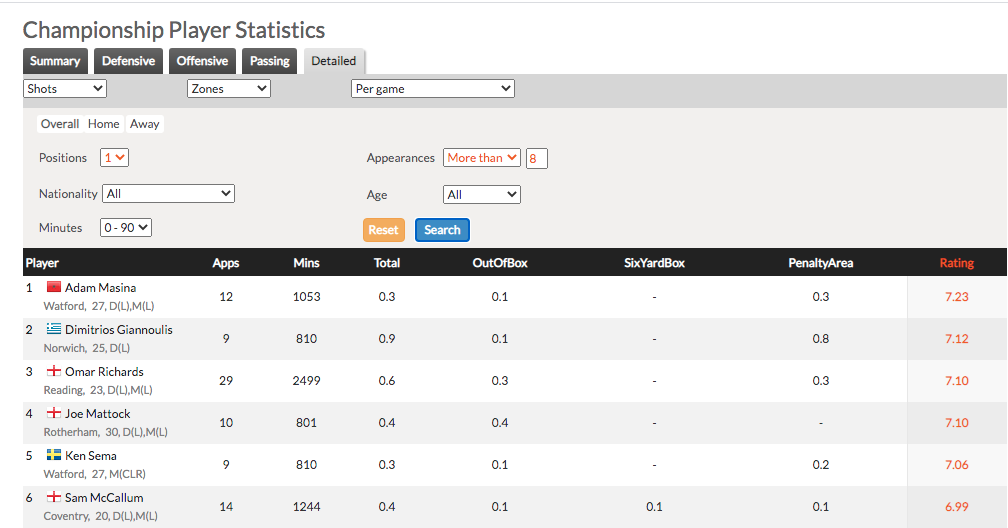Open the Appearances More than dropdown
Viewport: 1008px width, 528px height.
(x=482, y=158)
